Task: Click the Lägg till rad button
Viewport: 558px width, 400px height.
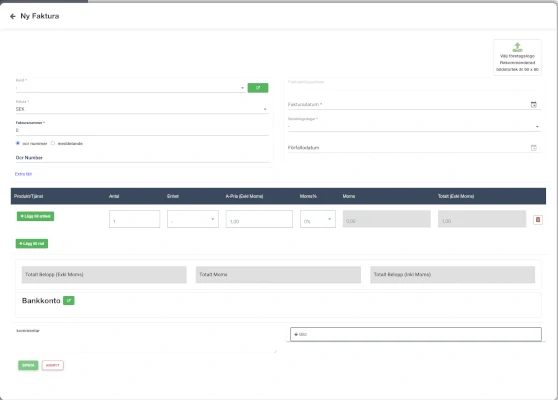Action: (32, 244)
